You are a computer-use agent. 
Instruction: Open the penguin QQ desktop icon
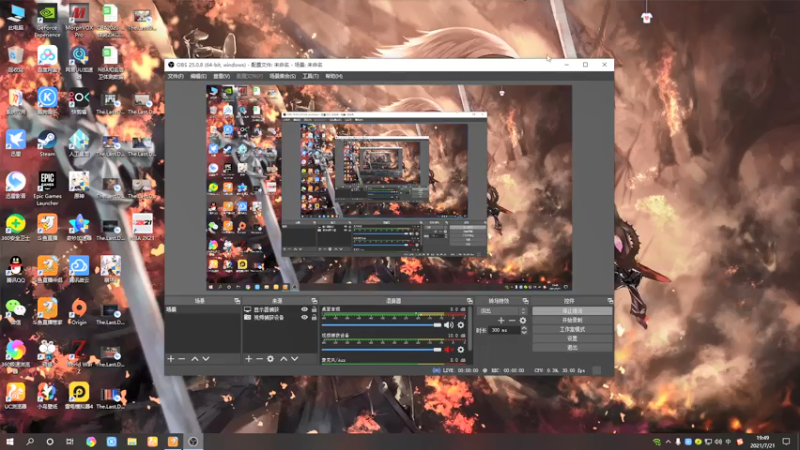(x=16, y=269)
